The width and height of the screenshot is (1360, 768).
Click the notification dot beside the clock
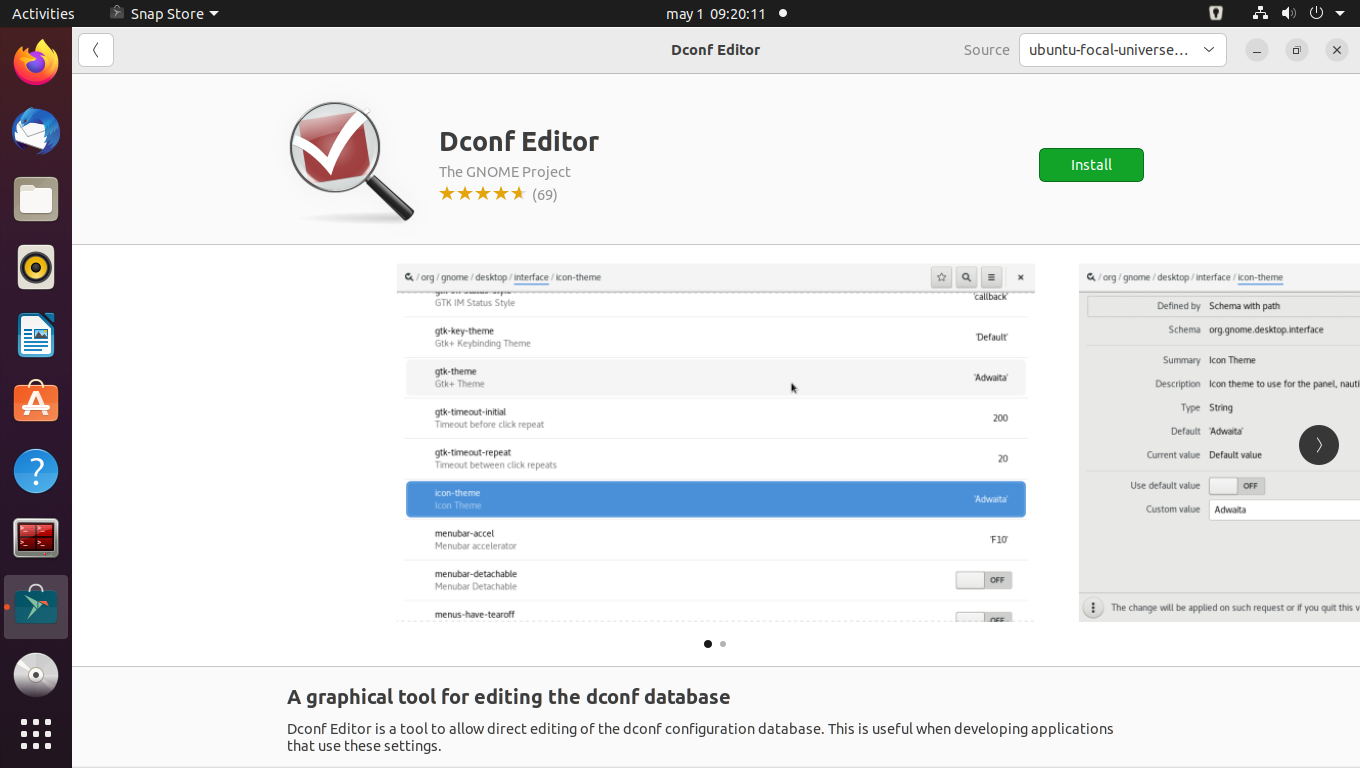(782, 13)
